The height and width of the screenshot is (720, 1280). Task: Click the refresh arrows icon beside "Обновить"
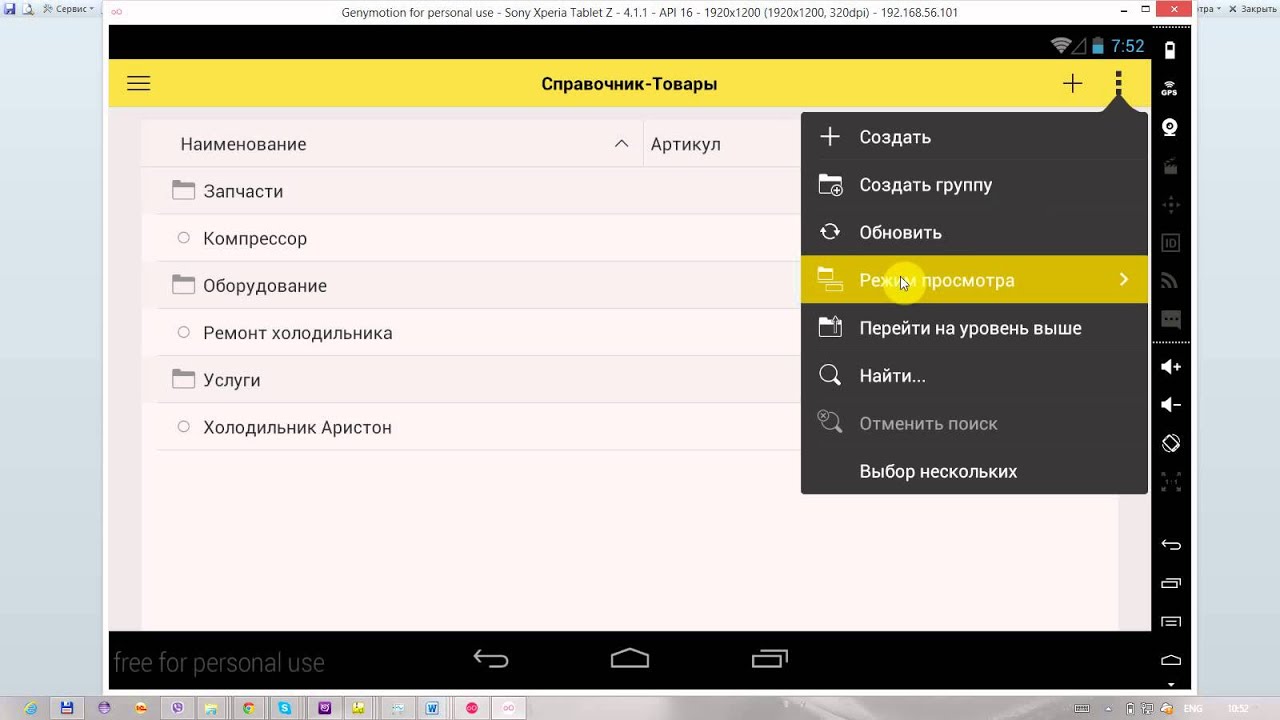point(830,233)
